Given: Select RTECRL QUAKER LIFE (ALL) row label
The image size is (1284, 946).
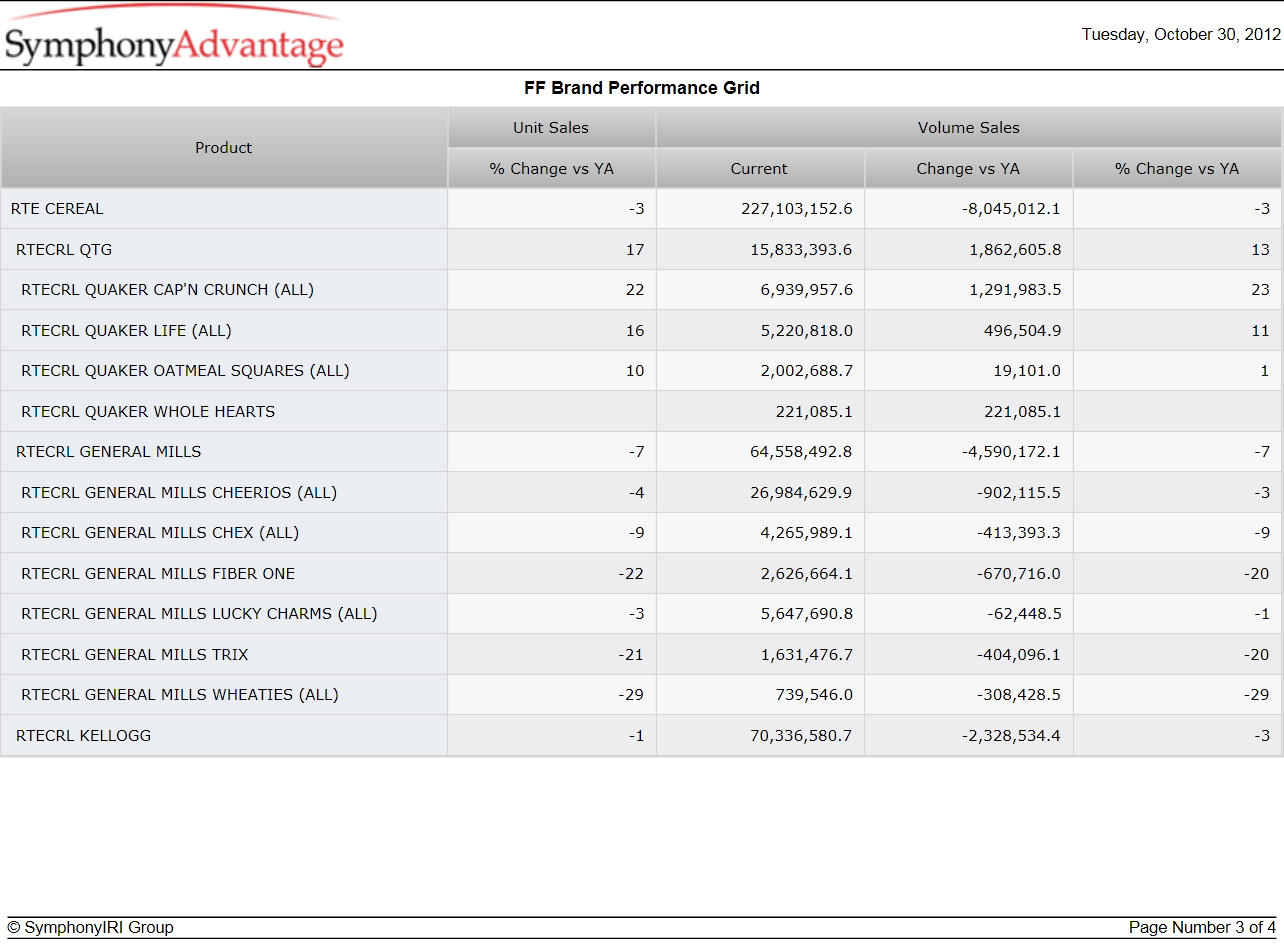Looking at the screenshot, I should (x=126, y=331).
